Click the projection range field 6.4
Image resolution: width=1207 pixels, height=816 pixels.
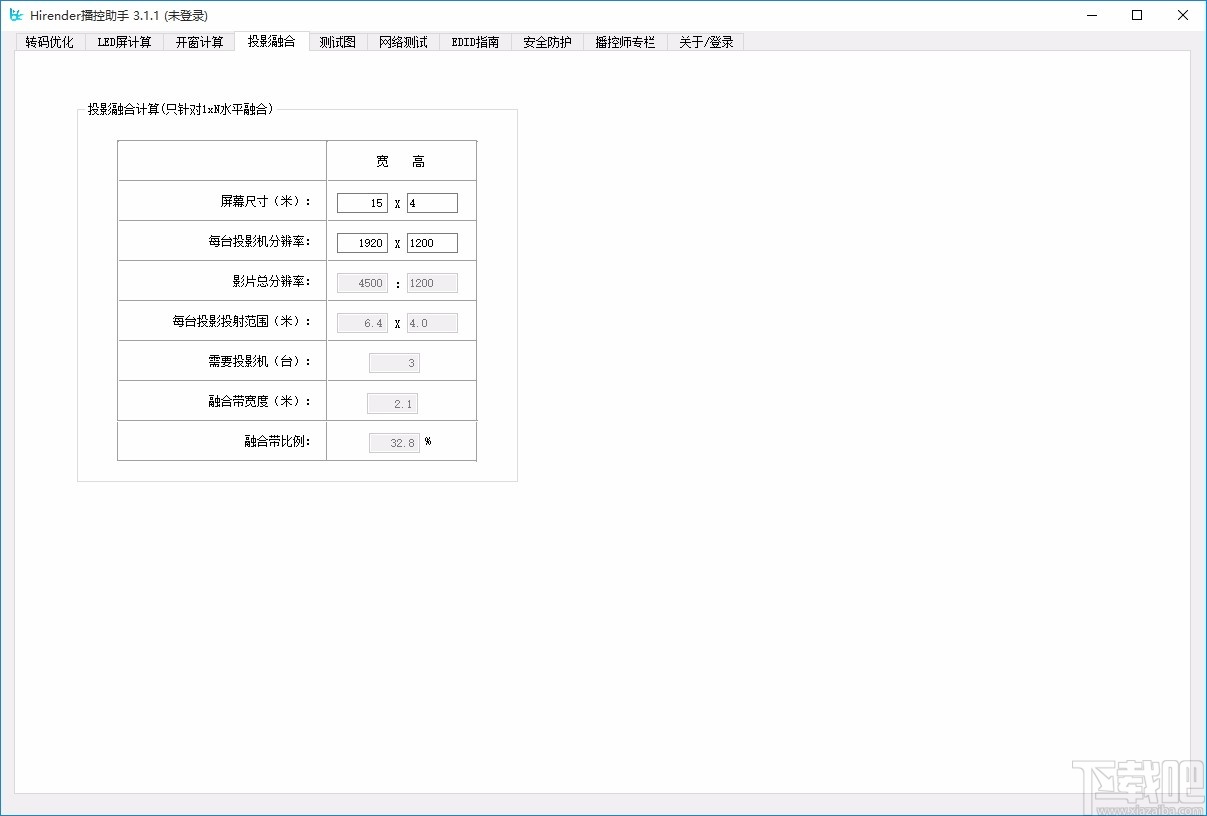point(362,322)
